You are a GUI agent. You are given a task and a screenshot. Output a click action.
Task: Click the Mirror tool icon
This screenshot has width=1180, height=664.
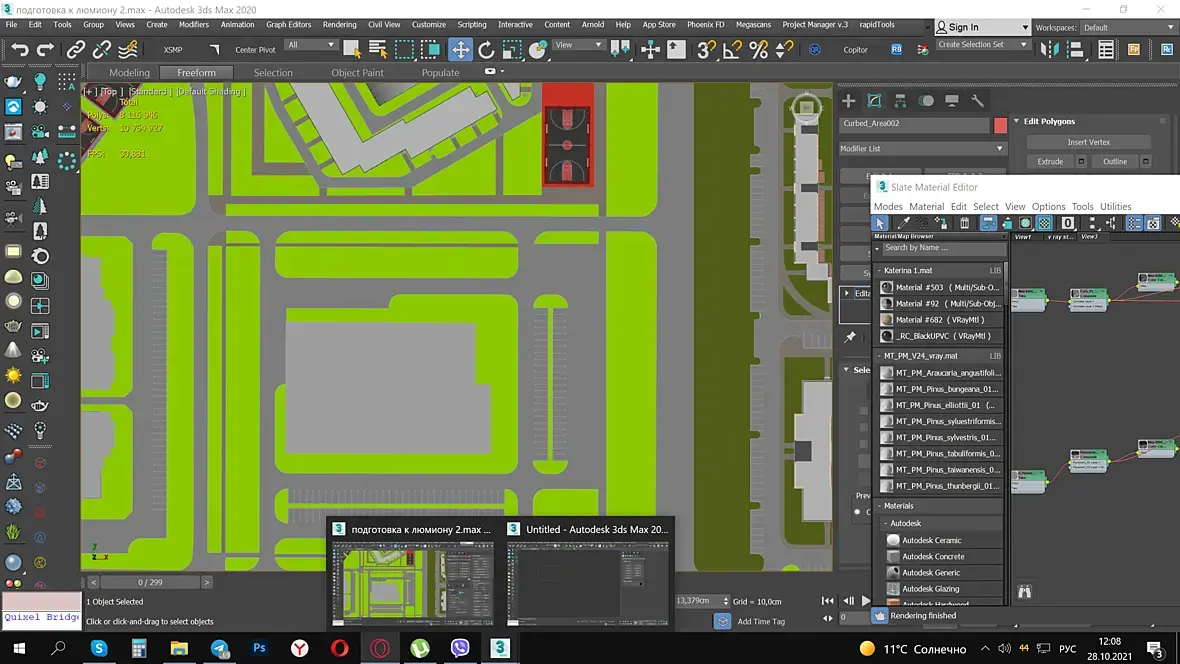1048,49
